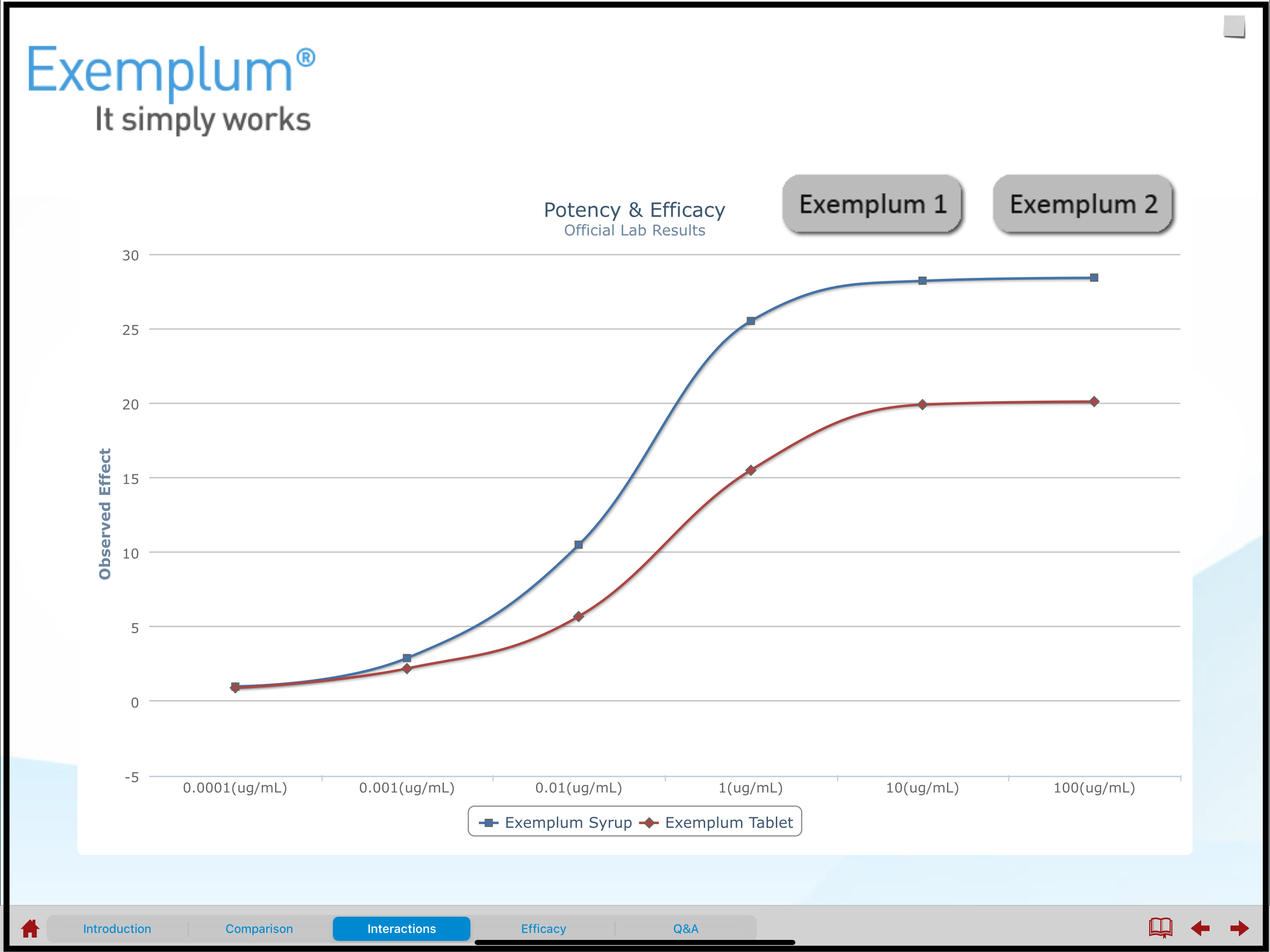
Task: Open the book reference icon
Action: [x=1160, y=927]
